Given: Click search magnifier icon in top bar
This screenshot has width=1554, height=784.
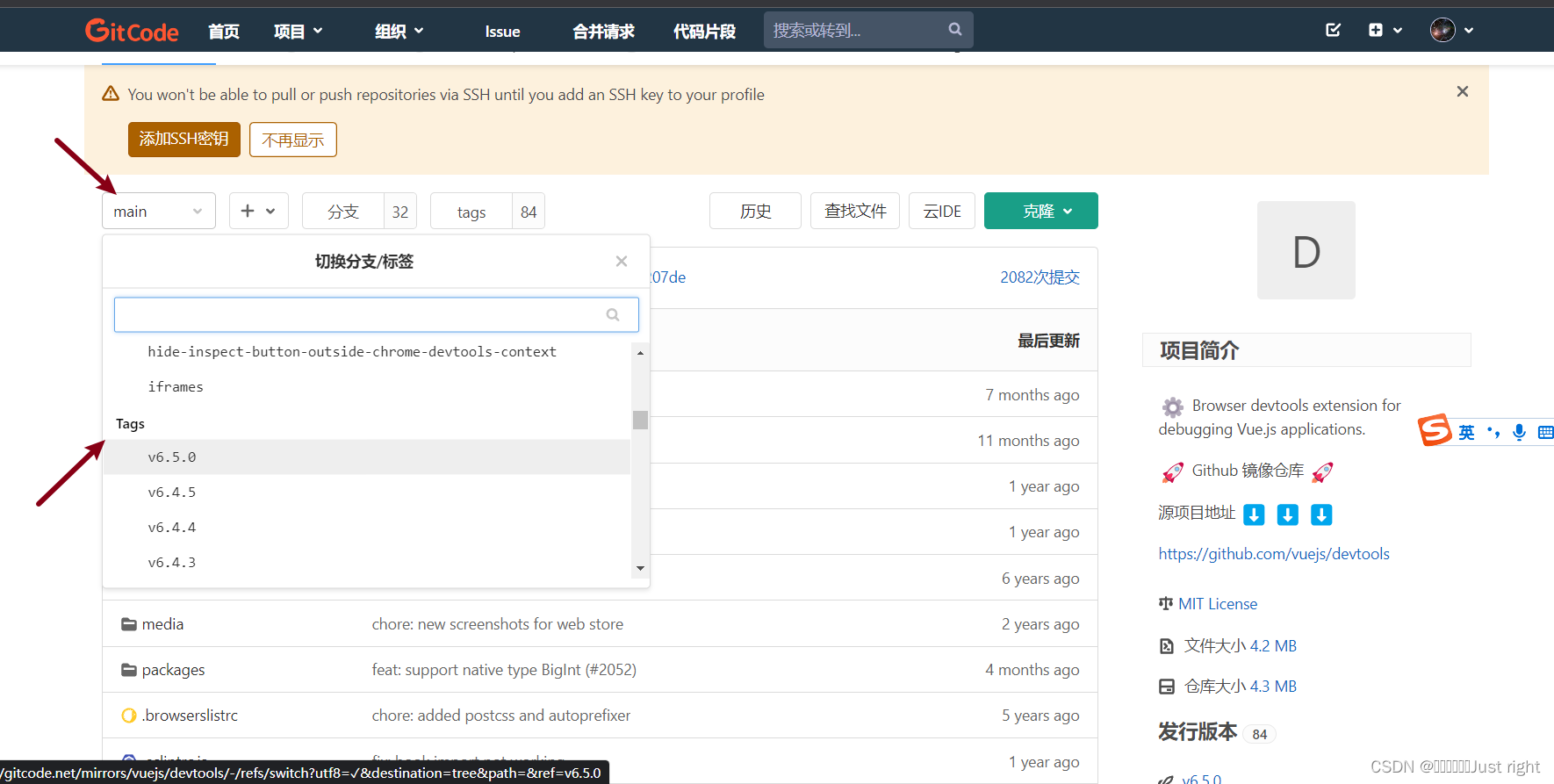Looking at the screenshot, I should (955, 30).
